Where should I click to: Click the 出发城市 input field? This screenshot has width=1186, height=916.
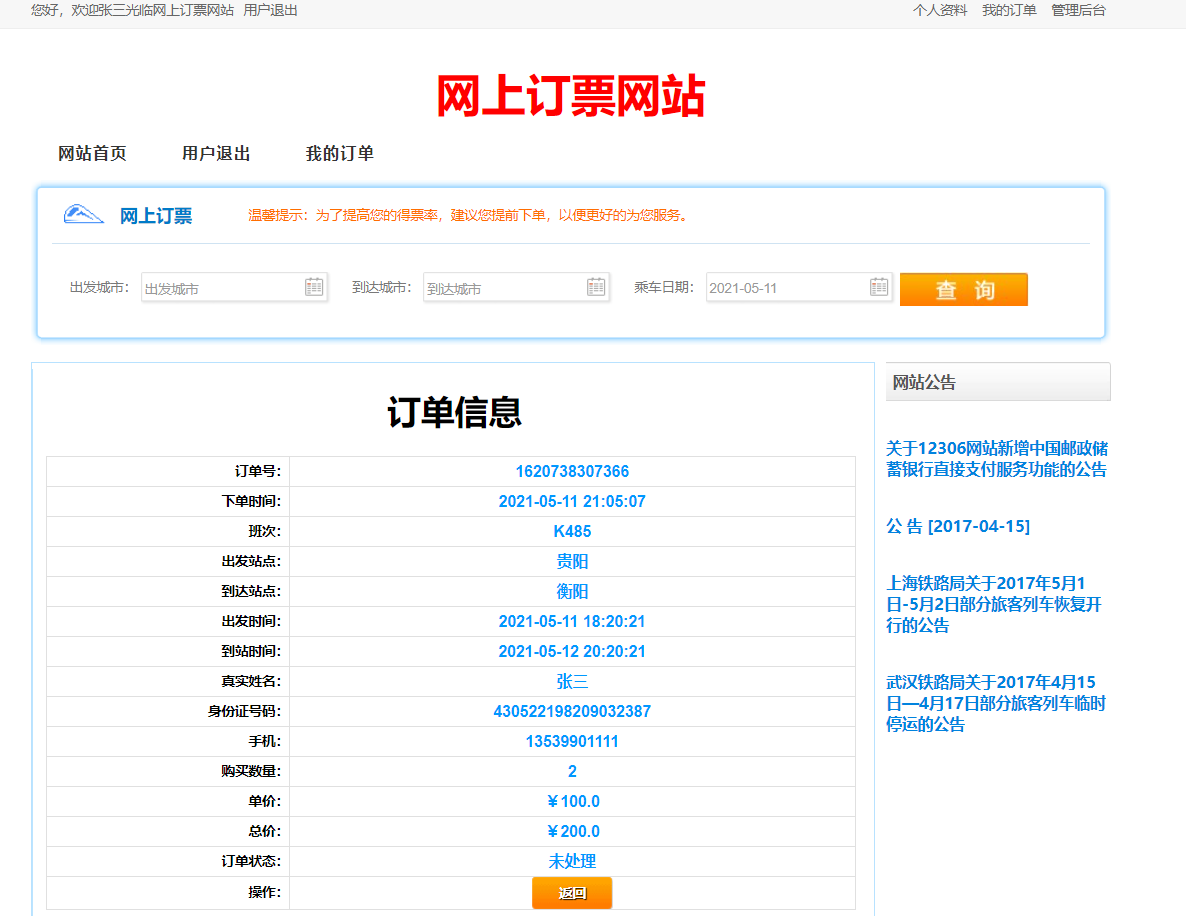(x=234, y=287)
